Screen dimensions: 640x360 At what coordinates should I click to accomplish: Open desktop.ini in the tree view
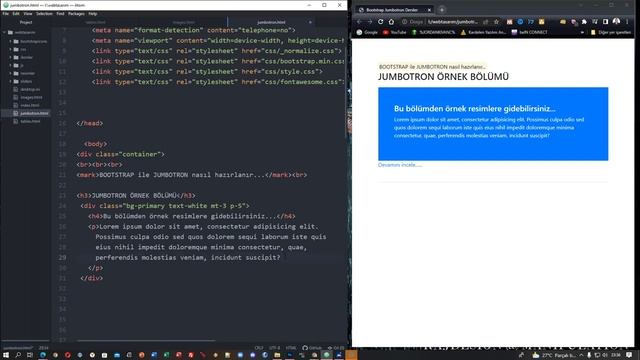pos(30,89)
